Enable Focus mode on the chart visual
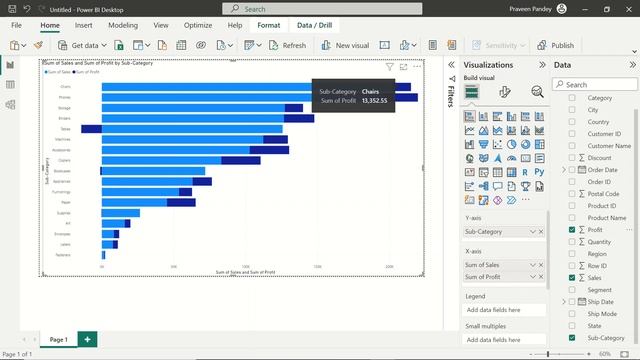The height and width of the screenshot is (360, 640). tap(403, 67)
